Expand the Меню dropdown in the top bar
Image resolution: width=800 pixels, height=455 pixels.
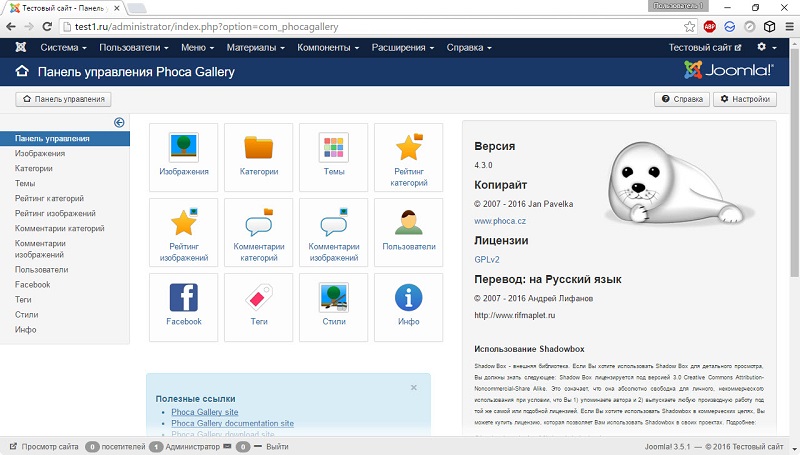point(197,47)
